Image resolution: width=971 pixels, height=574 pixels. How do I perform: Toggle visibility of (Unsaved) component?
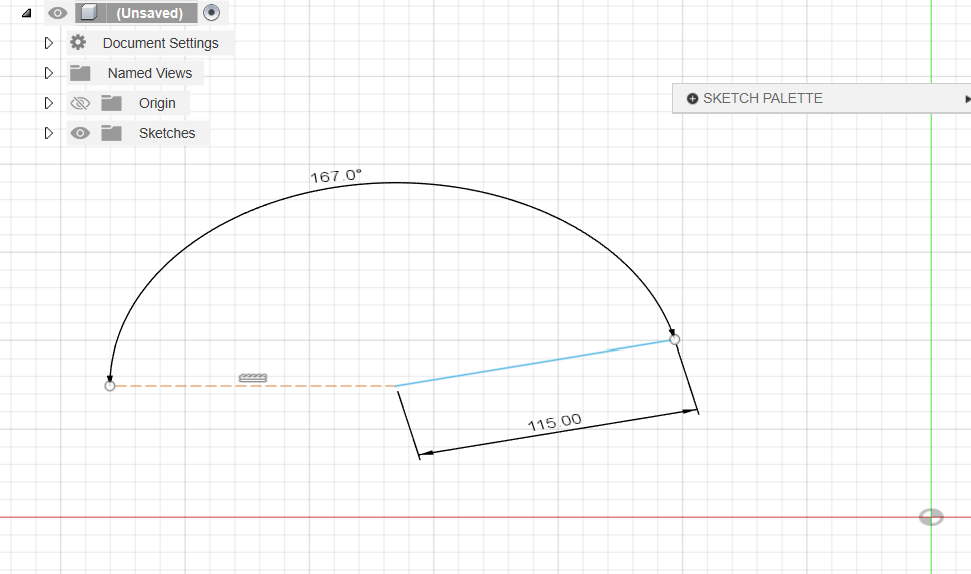click(x=58, y=13)
